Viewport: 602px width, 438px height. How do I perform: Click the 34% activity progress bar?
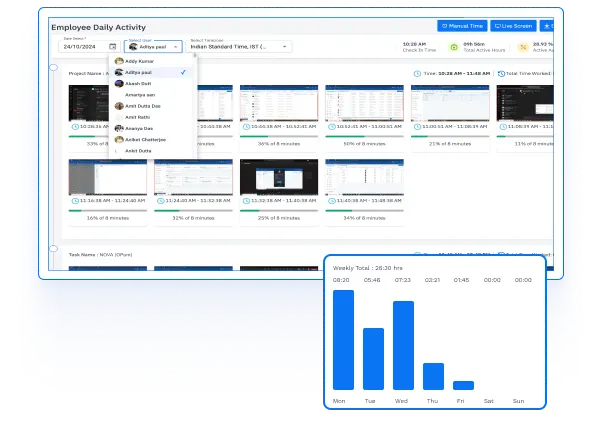(x=364, y=210)
